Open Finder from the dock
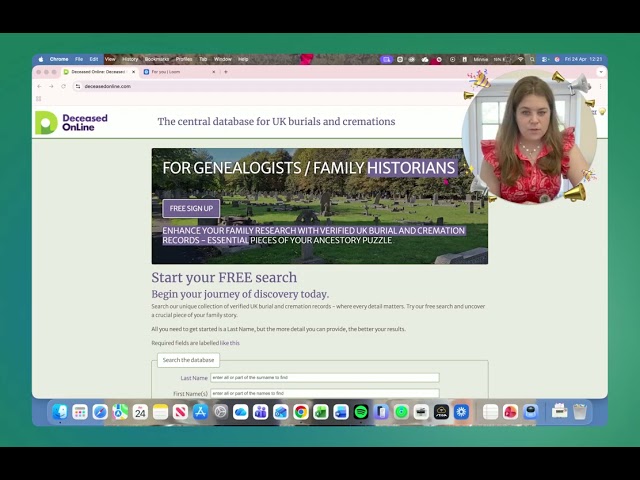 pyautogui.click(x=60, y=412)
